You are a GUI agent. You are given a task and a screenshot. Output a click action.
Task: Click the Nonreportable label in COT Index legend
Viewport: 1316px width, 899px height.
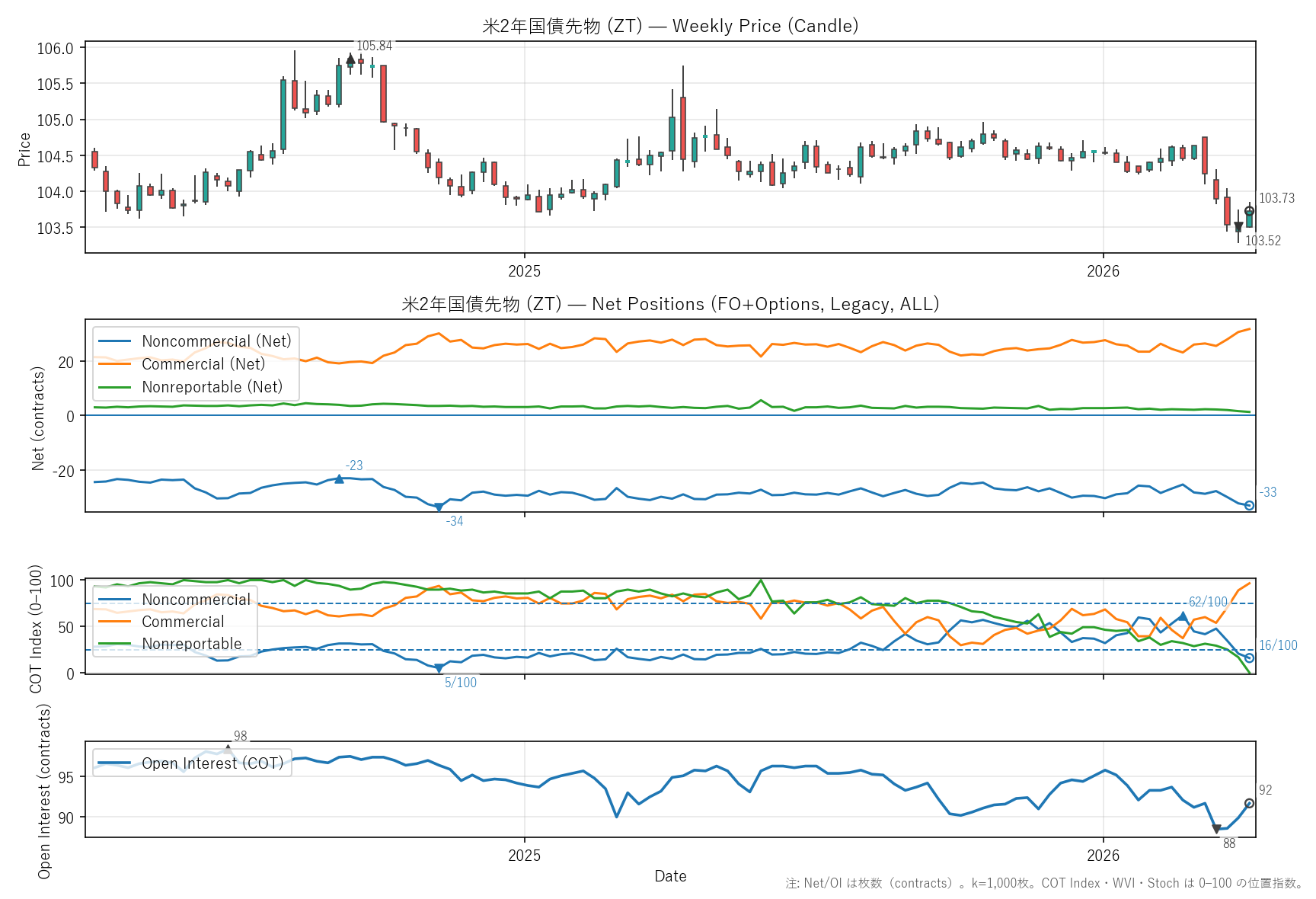191,644
